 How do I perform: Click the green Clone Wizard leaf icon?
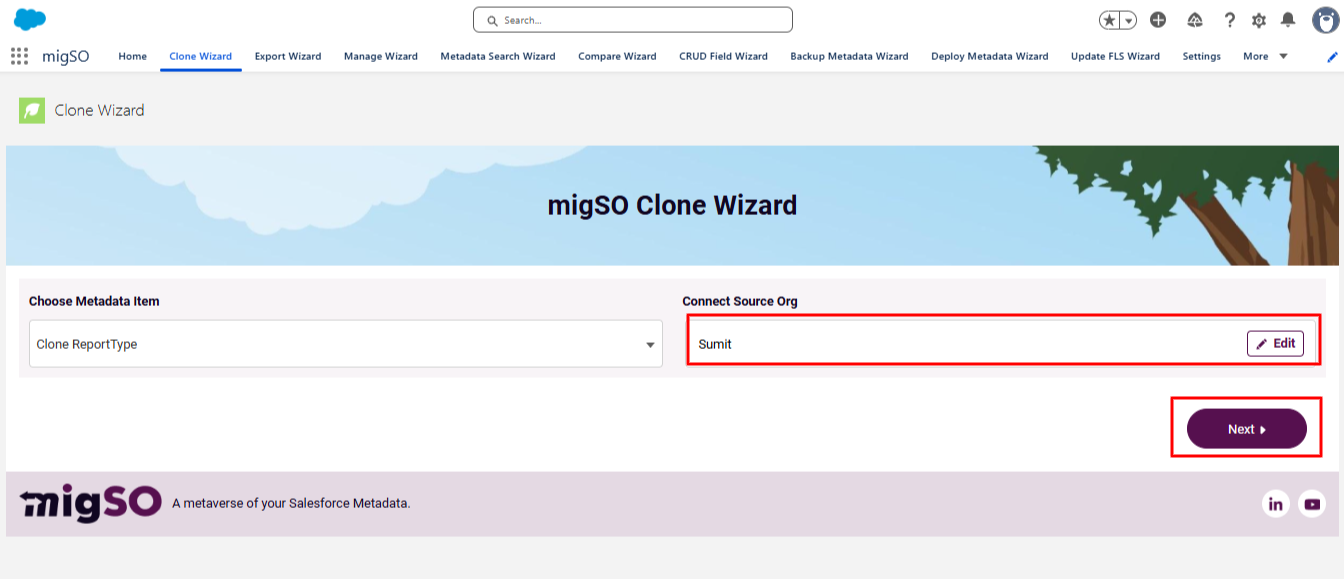coord(32,110)
